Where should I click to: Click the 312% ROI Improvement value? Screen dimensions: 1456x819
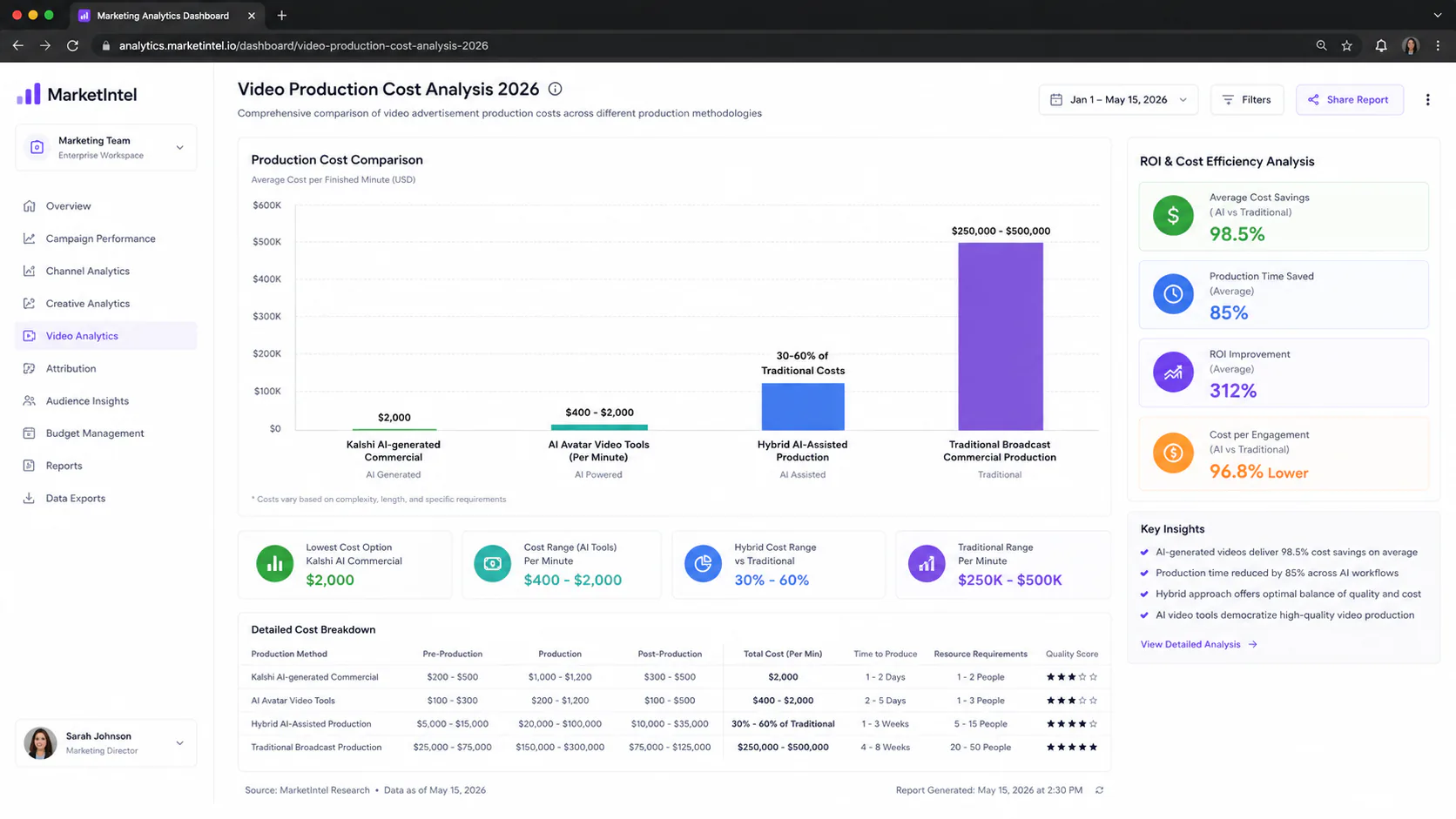pyautogui.click(x=1232, y=391)
